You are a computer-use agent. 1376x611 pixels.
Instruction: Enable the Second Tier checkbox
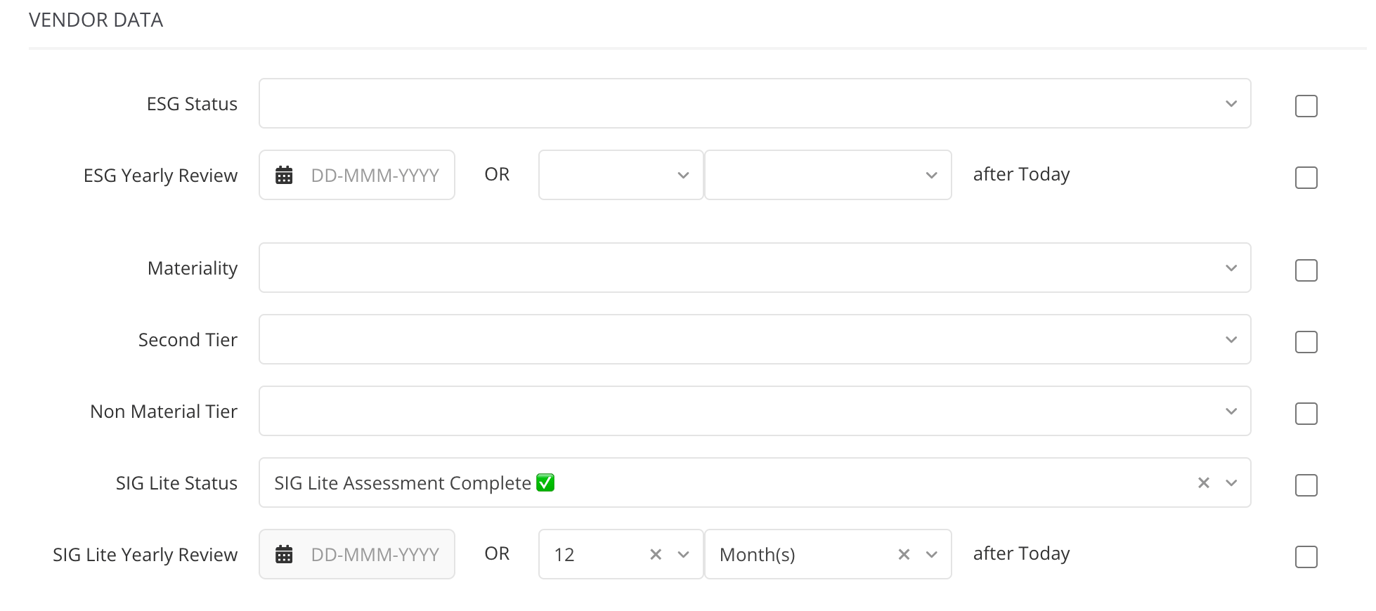point(1306,341)
